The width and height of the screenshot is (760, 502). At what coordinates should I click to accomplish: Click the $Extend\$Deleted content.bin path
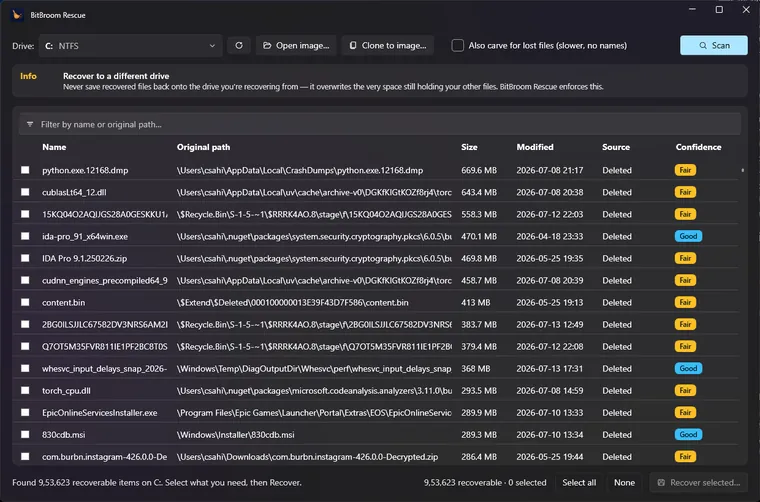click(x=293, y=302)
